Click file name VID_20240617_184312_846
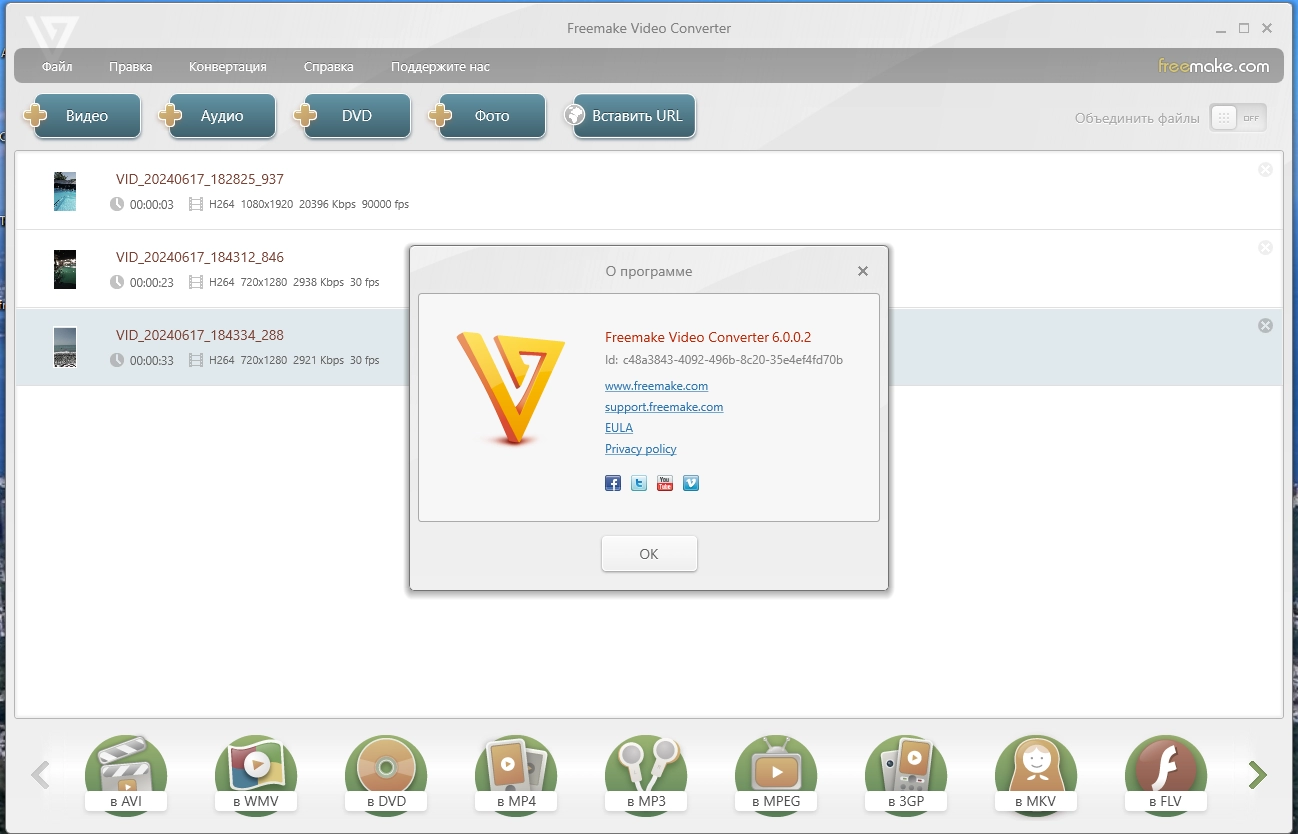 200,257
